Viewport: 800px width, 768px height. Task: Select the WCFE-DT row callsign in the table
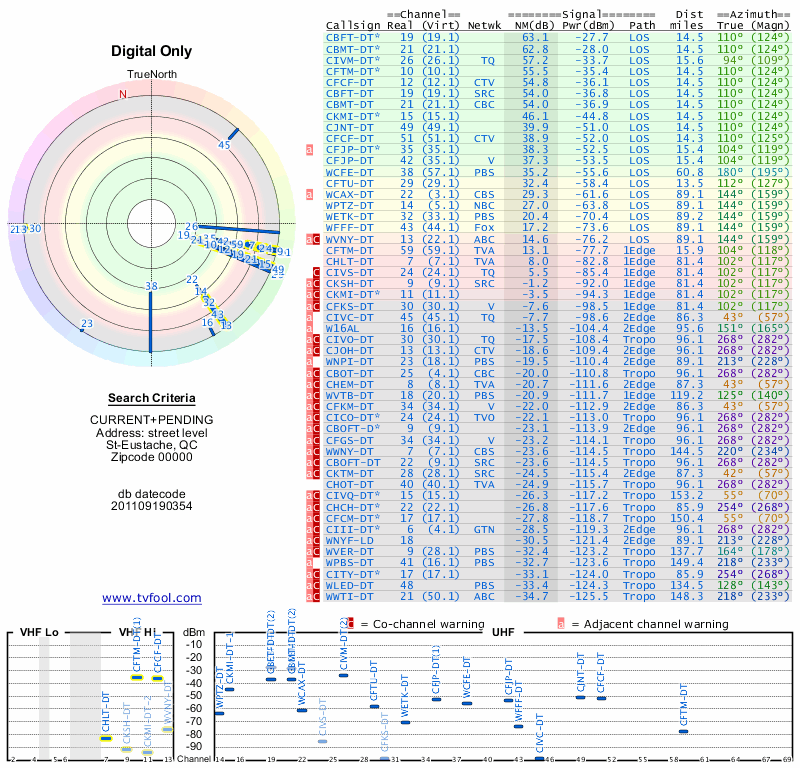click(x=349, y=172)
